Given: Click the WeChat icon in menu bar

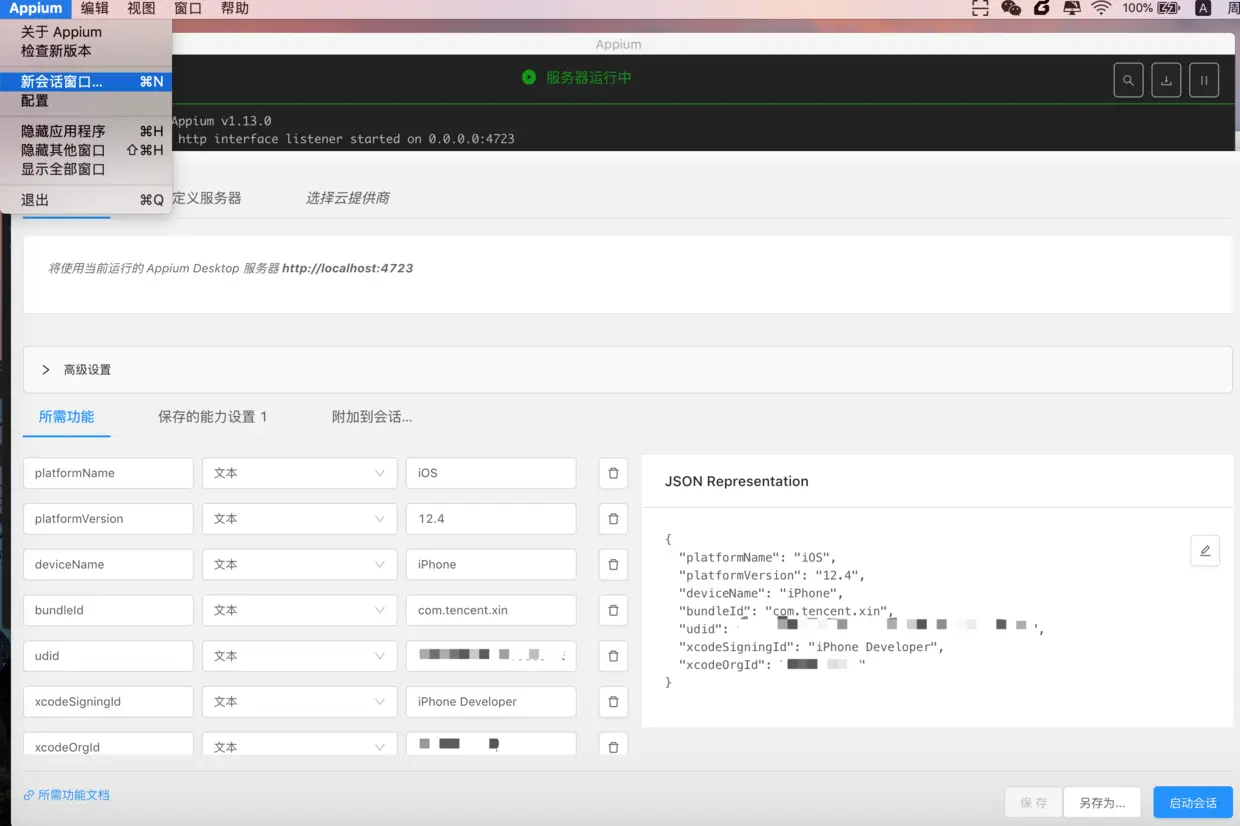Looking at the screenshot, I should pos(1011,8).
